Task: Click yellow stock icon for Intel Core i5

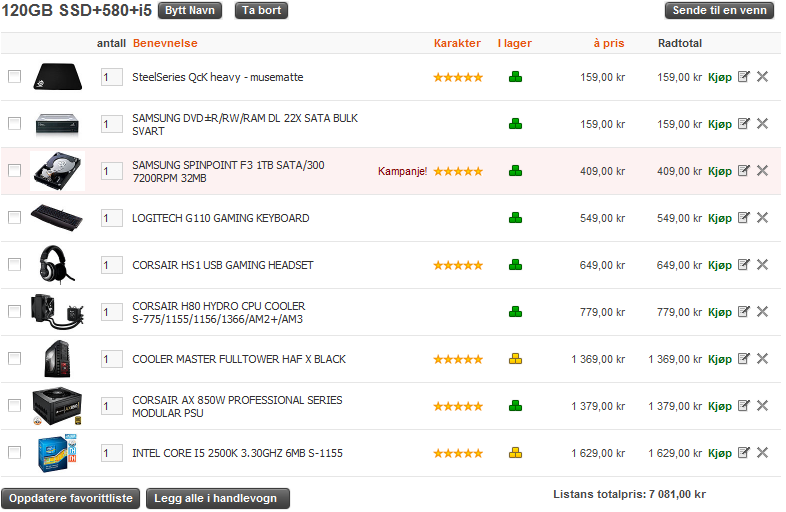Action: coord(515,453)
